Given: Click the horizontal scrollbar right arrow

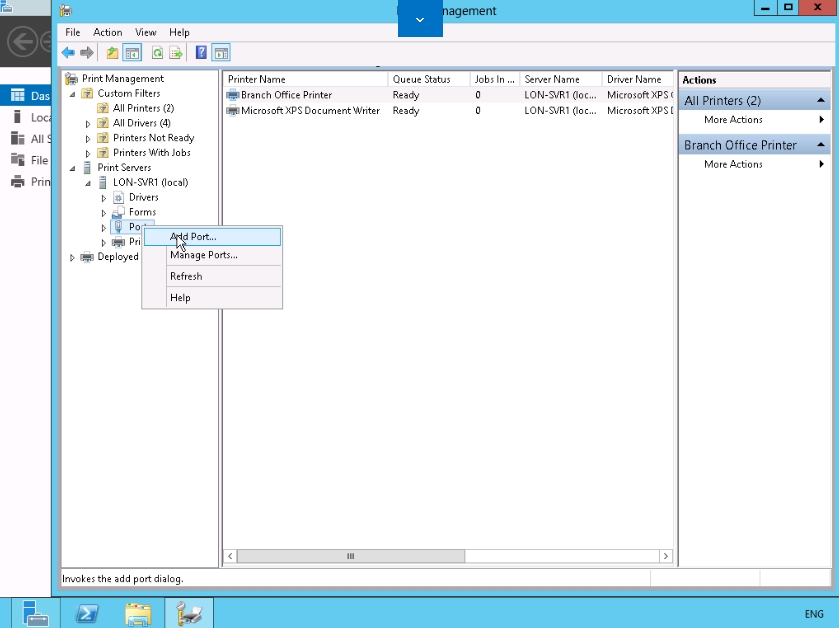Looking at the screenshot, I should click(x=666, y=556).
